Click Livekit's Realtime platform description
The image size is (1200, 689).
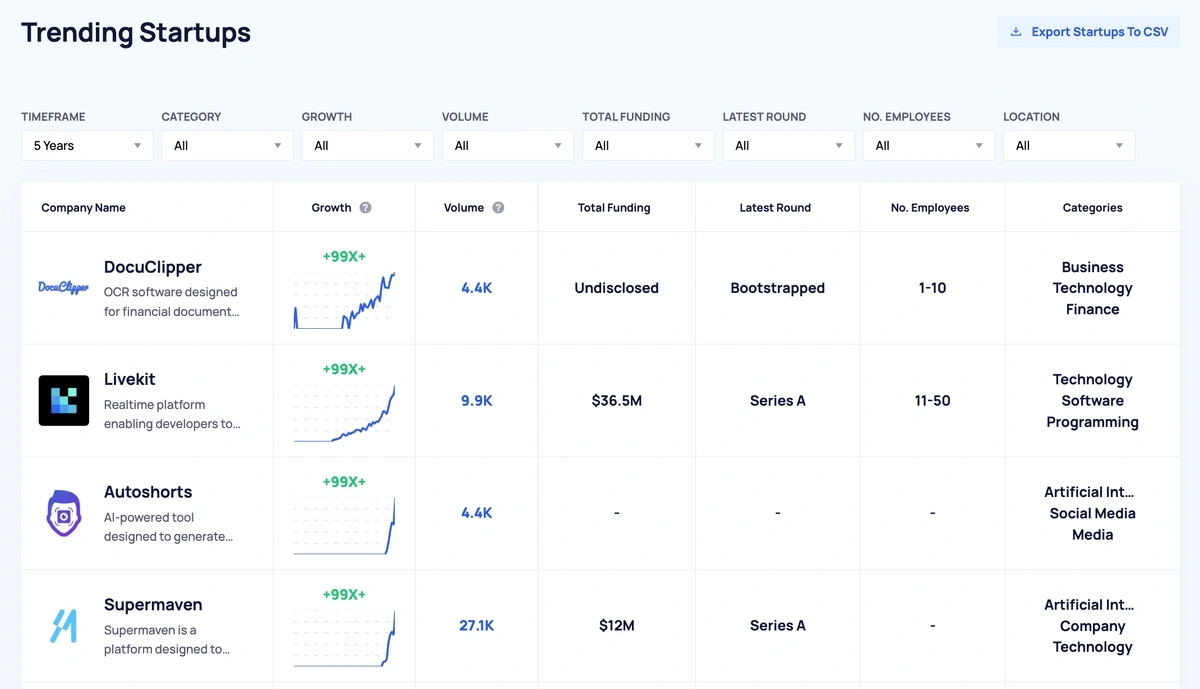(x=172, y=414)
